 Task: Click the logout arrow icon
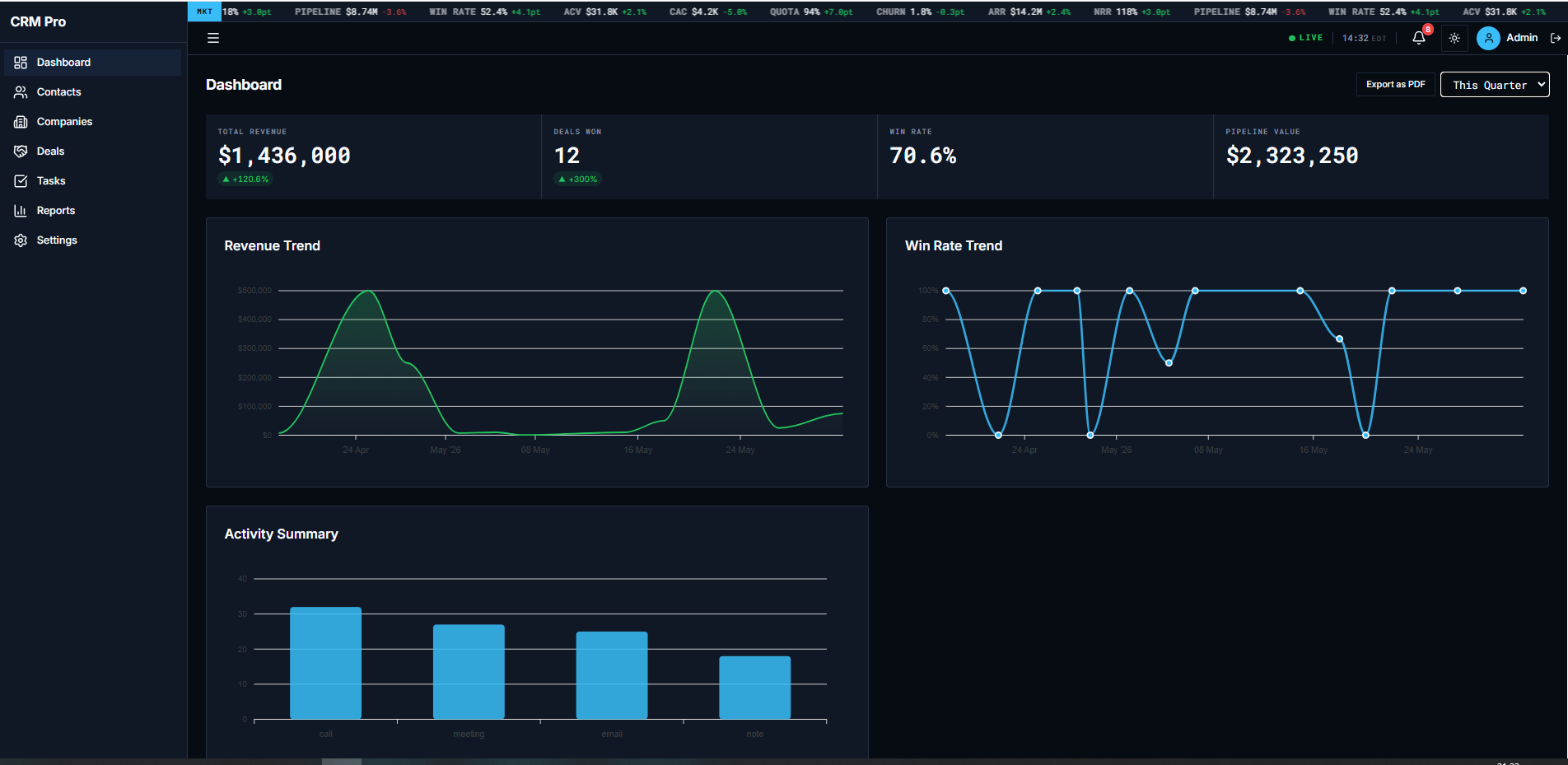tap(1555, 38)
